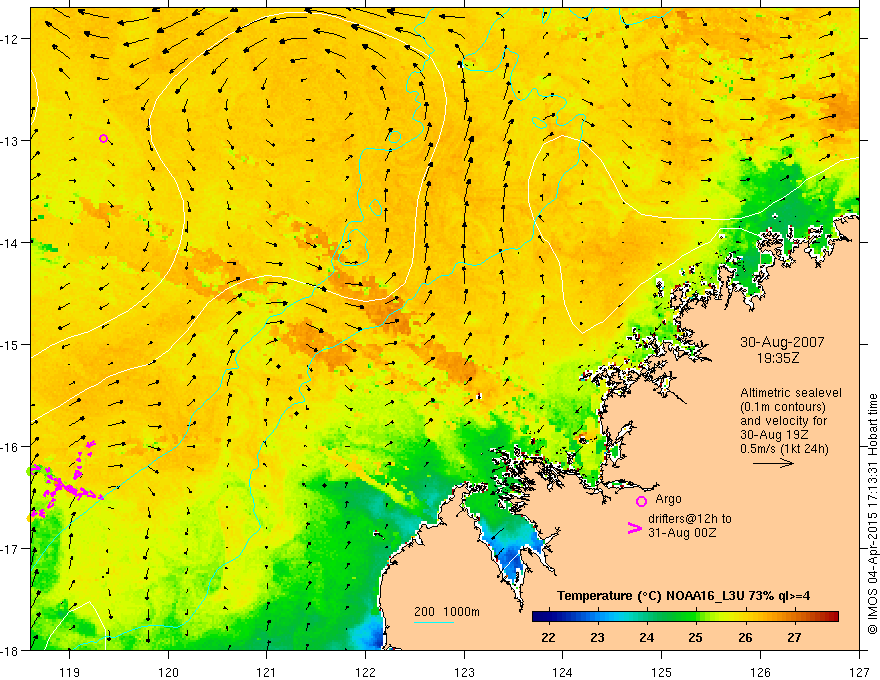
Task: Click longitude axis label '123'
Action: tap(464, 672)
